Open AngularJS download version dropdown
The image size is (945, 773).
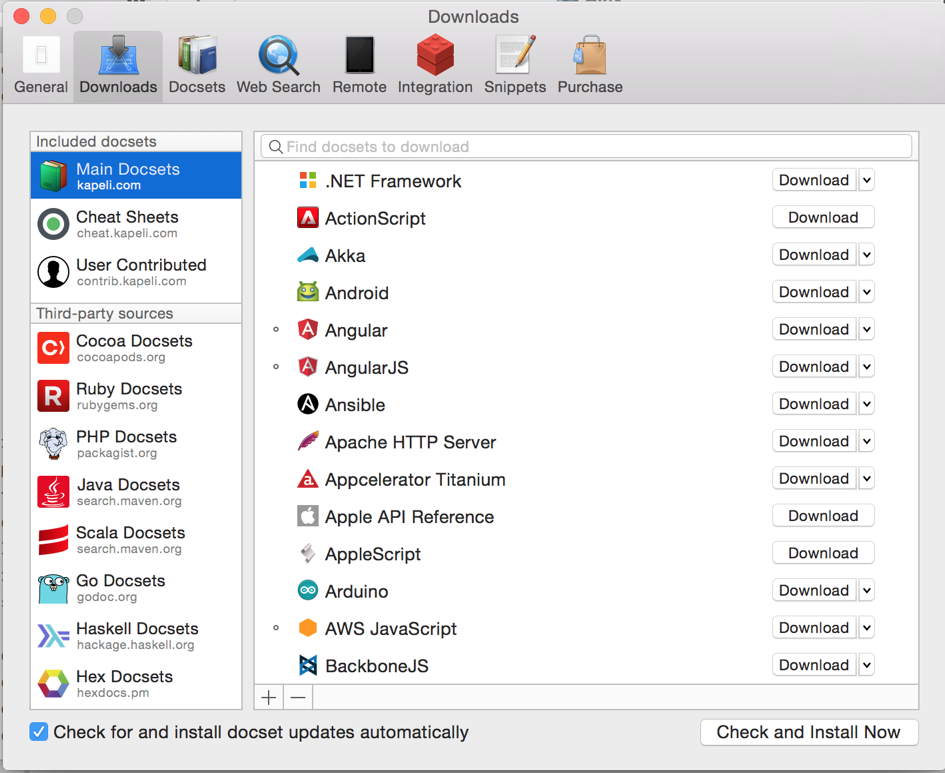[x=867, y=367]
